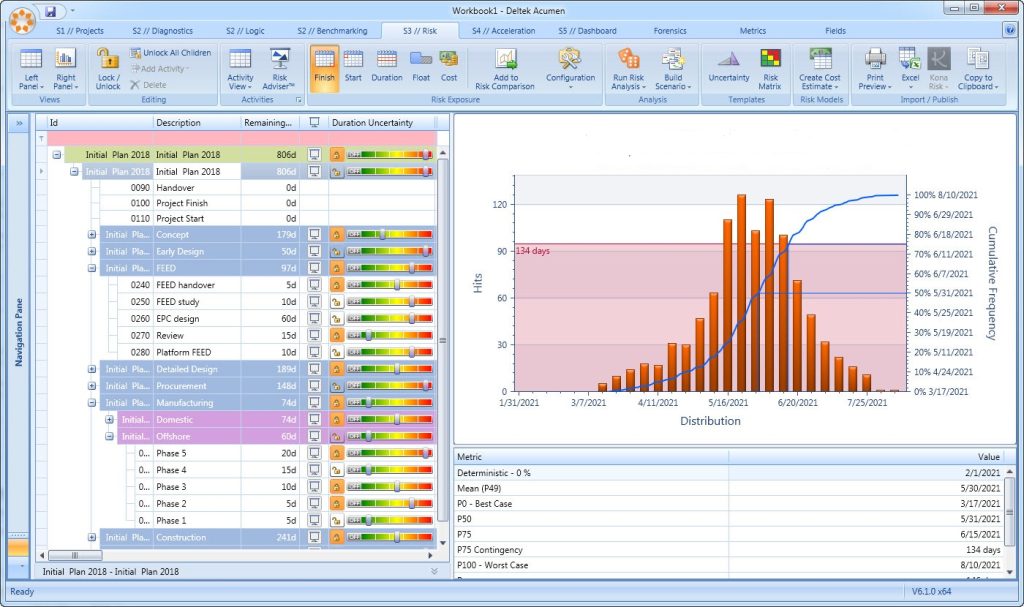1024x607 pixels.
Task: Open the Forensics tab
Action: point(670,31)
